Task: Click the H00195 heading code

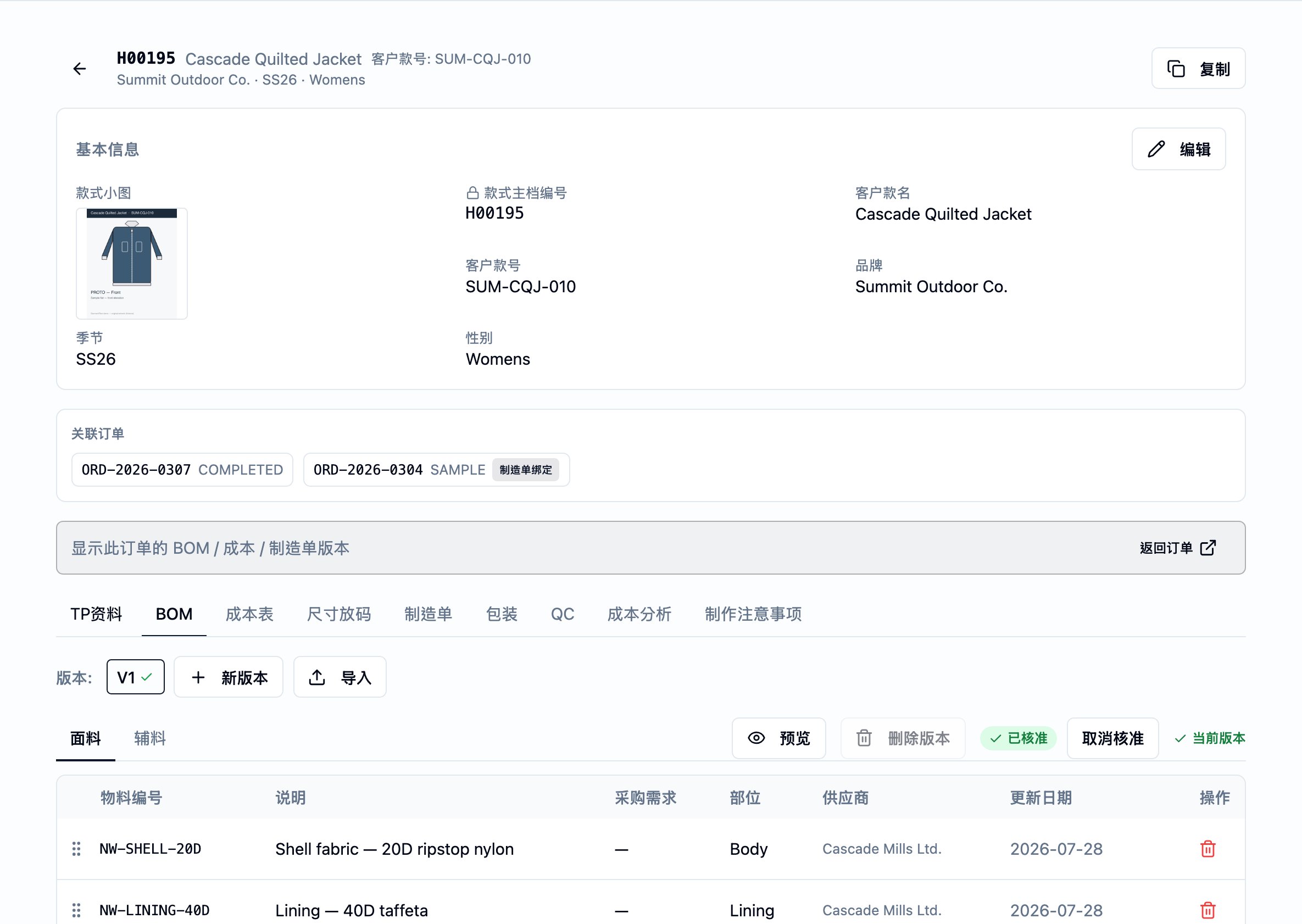Action: pyautogui.click(x=146, y=58)
